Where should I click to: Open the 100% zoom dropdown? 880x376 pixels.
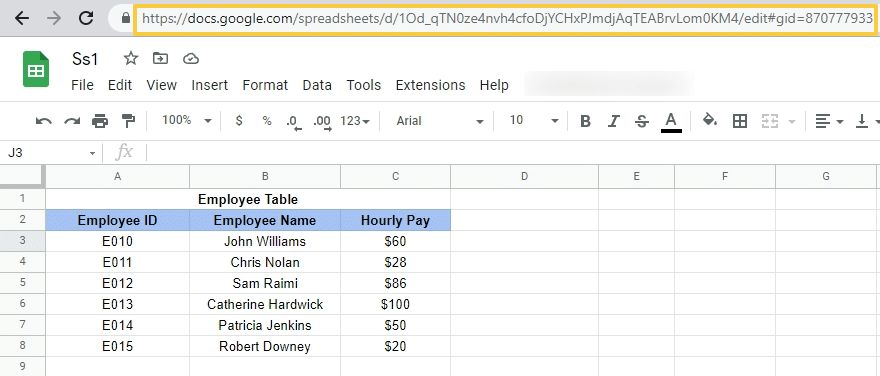tap(186, 121)
